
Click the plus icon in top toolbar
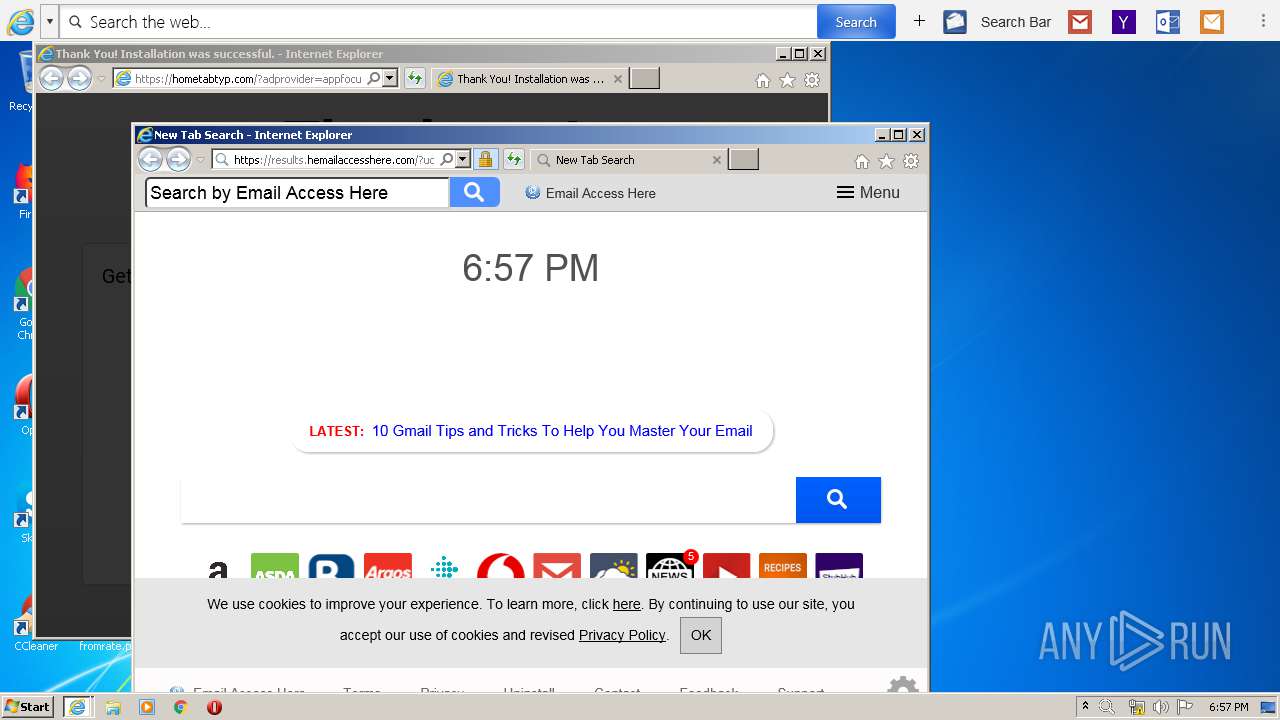click(x=919, y=21)
